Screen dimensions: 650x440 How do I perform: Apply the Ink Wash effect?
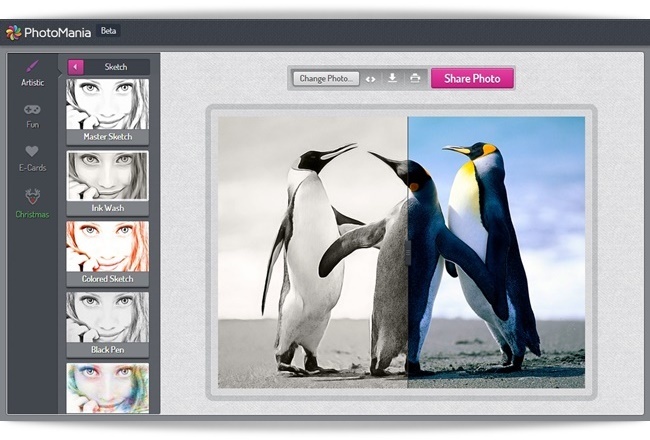click(x=107, y=183)
